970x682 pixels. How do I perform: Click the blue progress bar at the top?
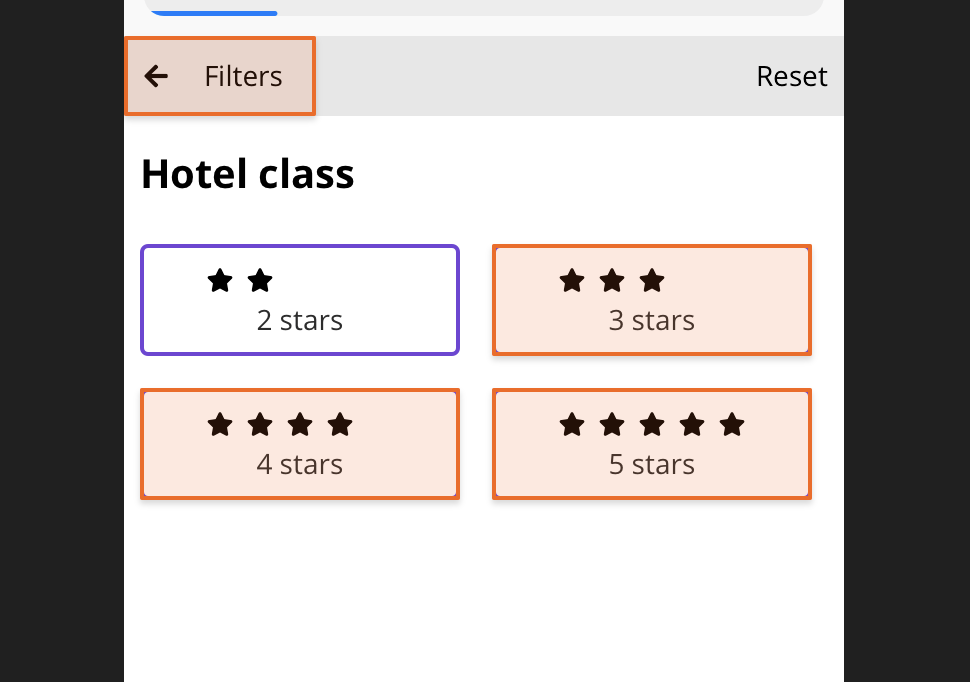coord(213,12)
